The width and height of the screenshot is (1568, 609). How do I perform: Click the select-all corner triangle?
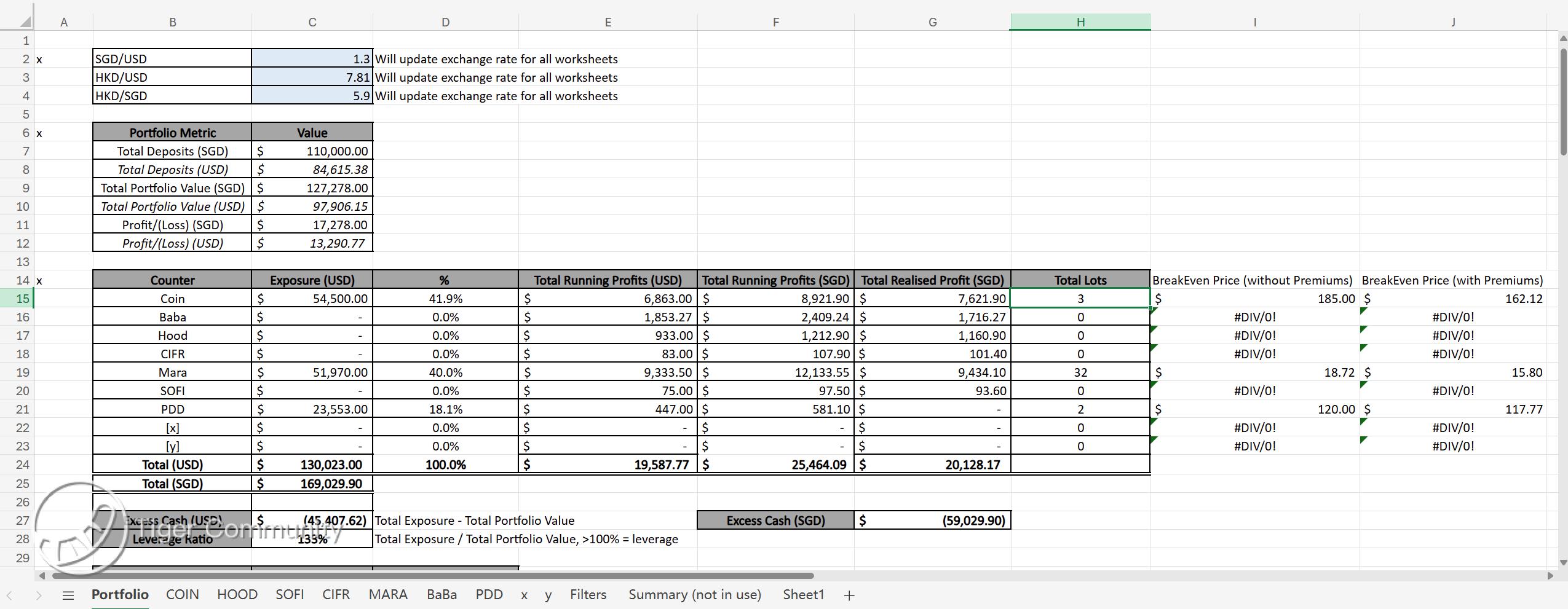point(24,22)
